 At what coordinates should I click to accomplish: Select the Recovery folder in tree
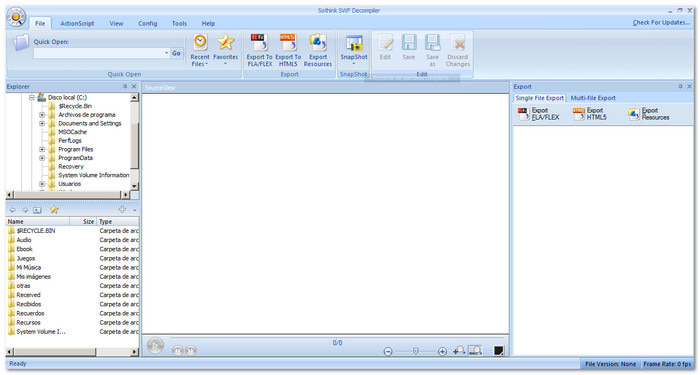(x=71, y=167)
